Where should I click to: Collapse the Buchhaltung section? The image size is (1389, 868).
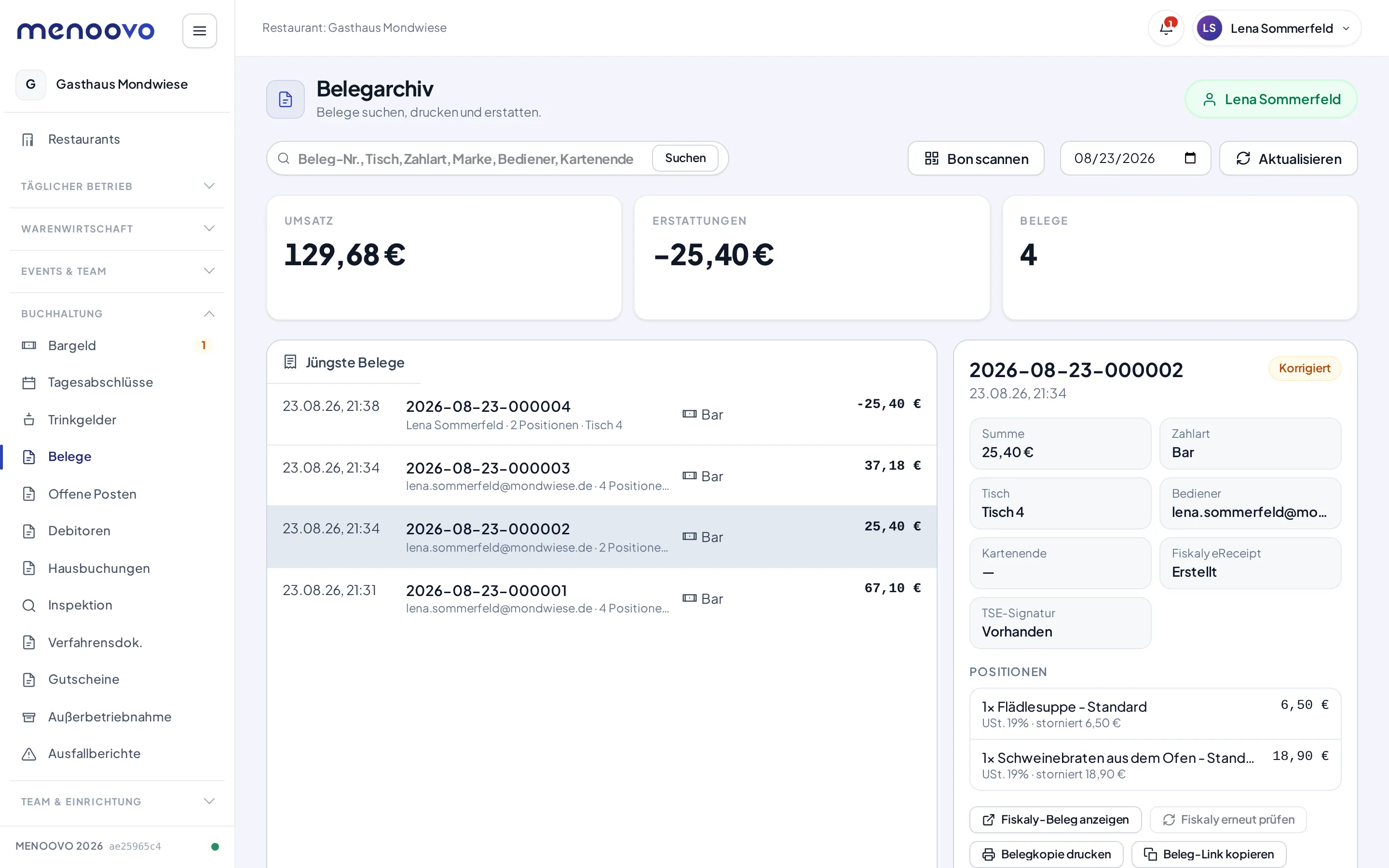[117, 313]
